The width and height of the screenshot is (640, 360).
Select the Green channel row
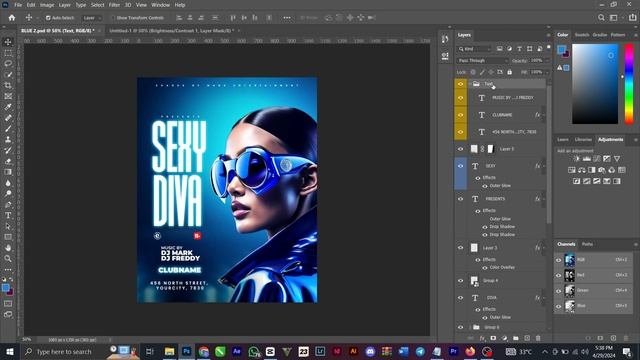[593, 291]
